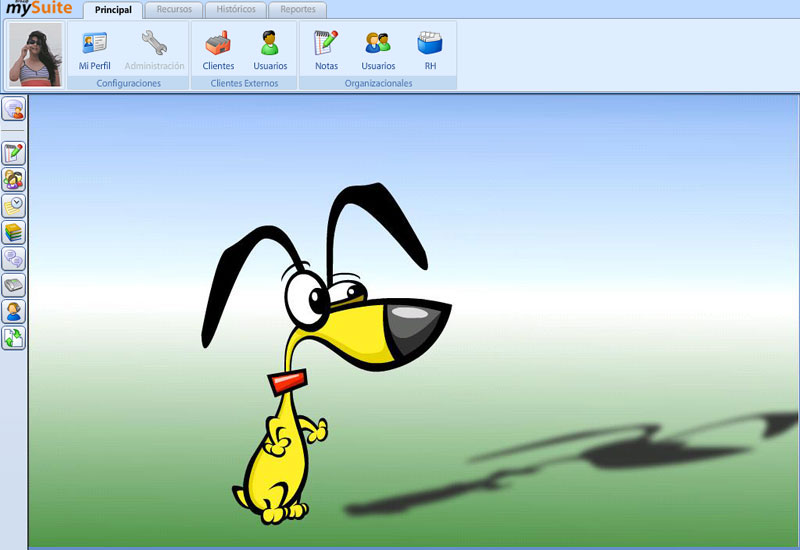Click the user profile photo thumbnail
Screen dimensions: 800x550
coord(35,55)
